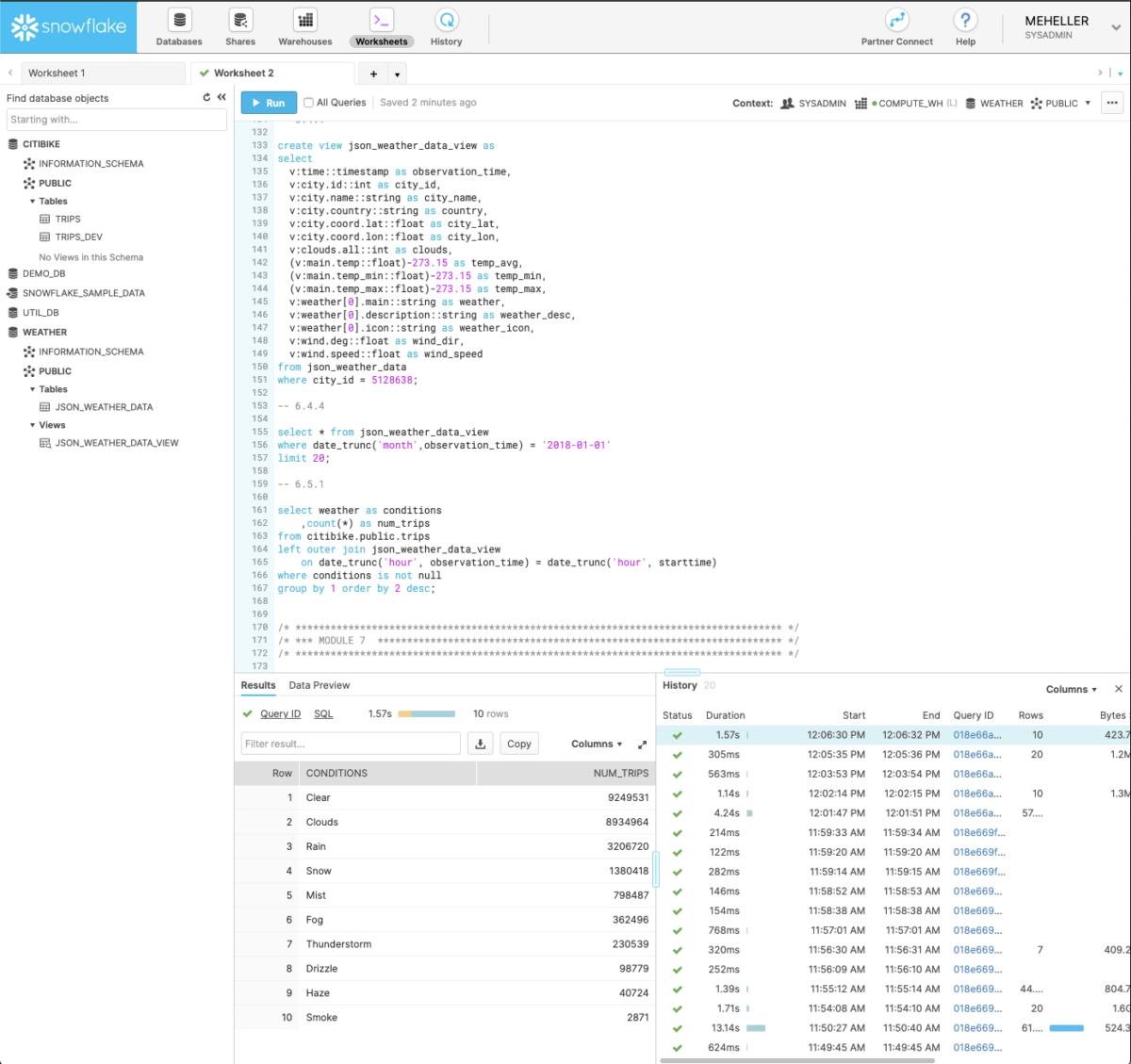
Task: Collapse Tables under CITIBIKE PUBLIC
Action: [x=33, y=201]
